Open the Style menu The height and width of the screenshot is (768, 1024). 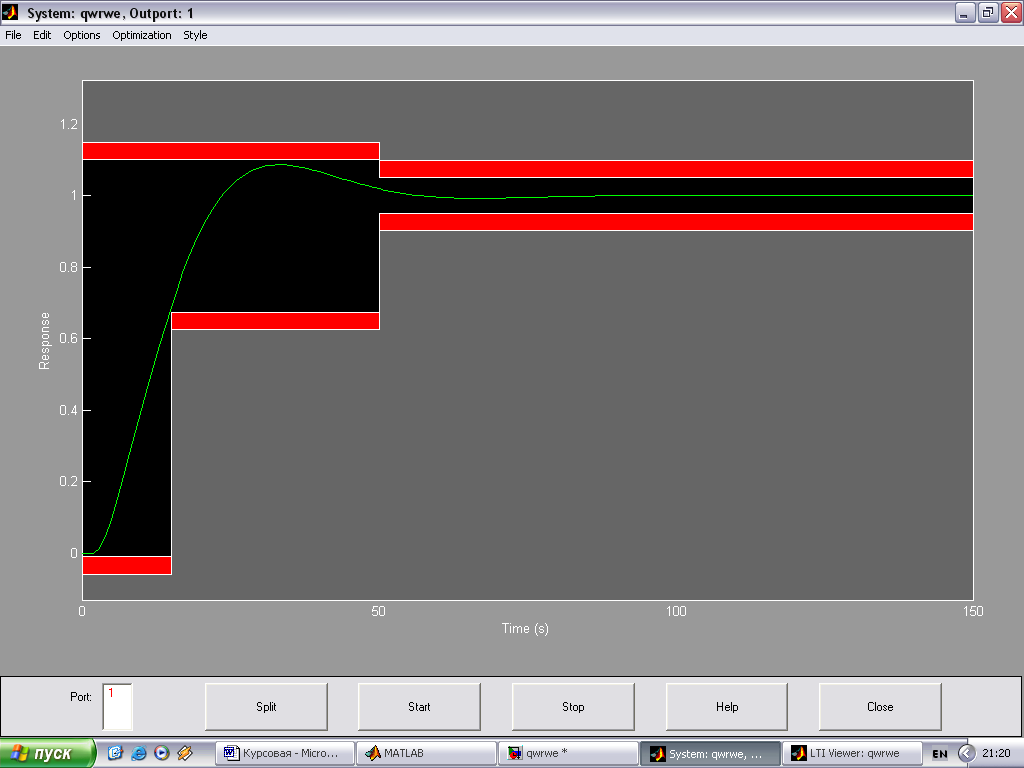click(195, 35)
